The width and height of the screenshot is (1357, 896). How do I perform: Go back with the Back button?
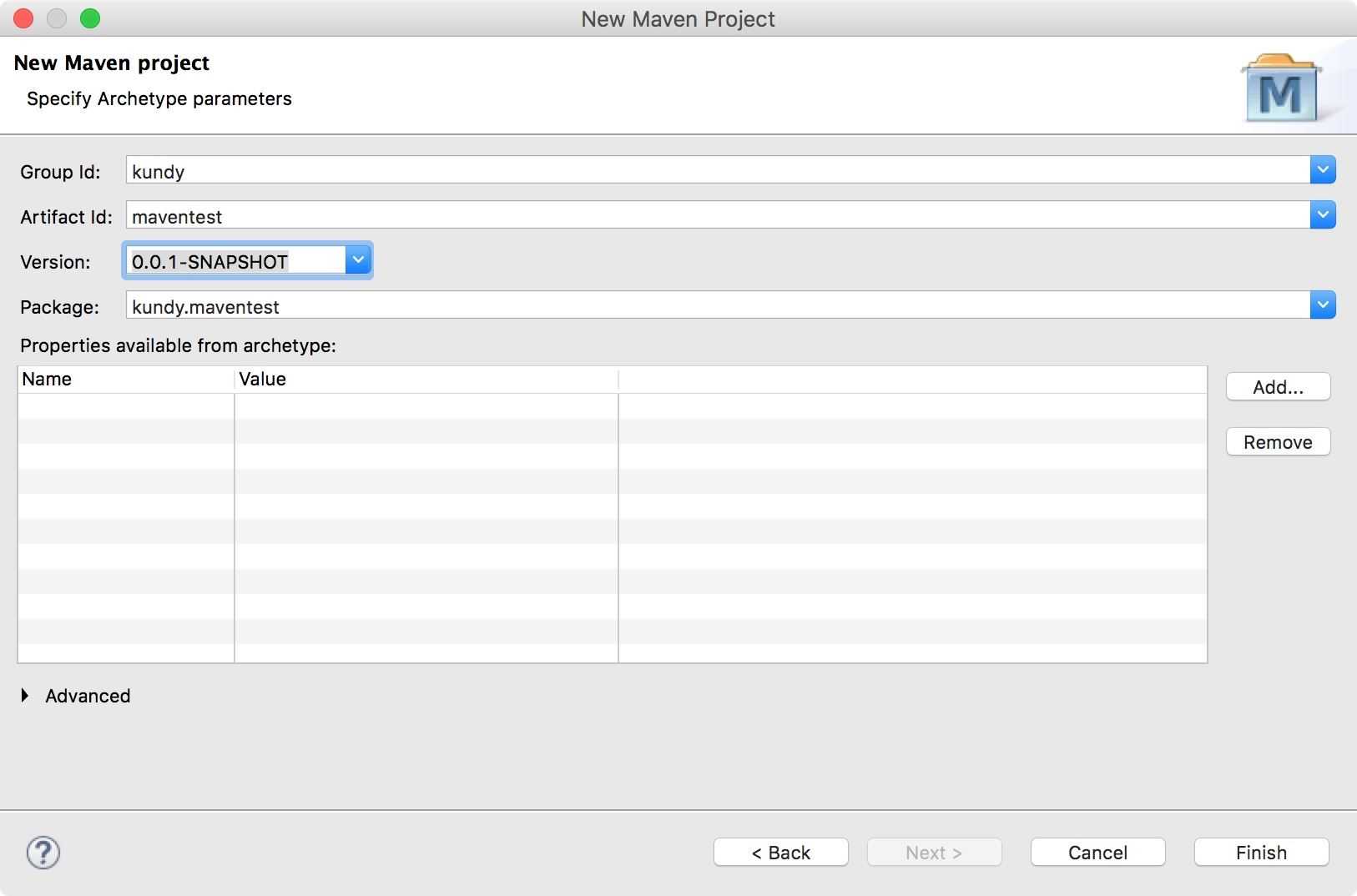click(x=780, y=853)
